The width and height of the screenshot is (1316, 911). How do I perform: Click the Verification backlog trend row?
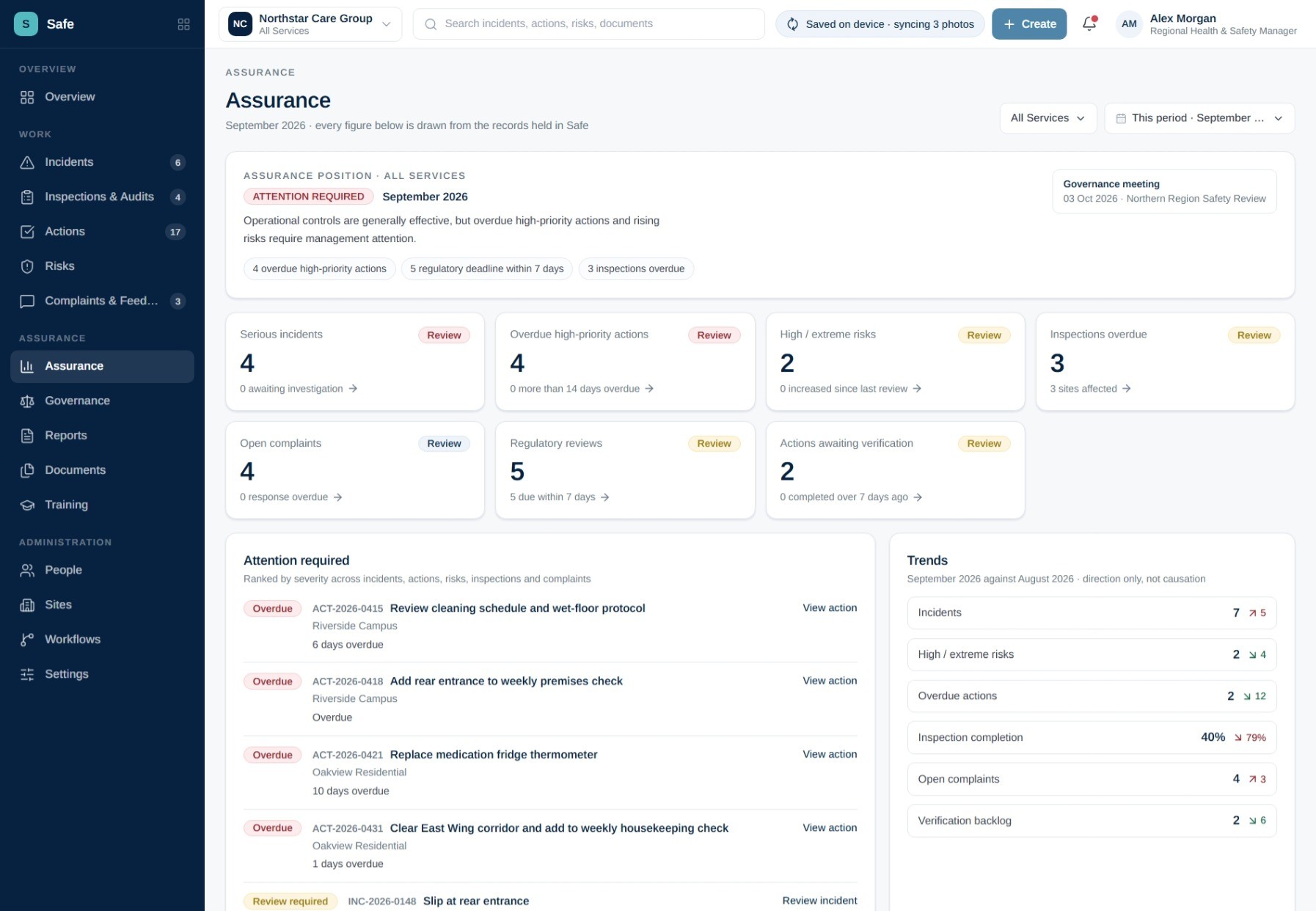[1092, 821]
